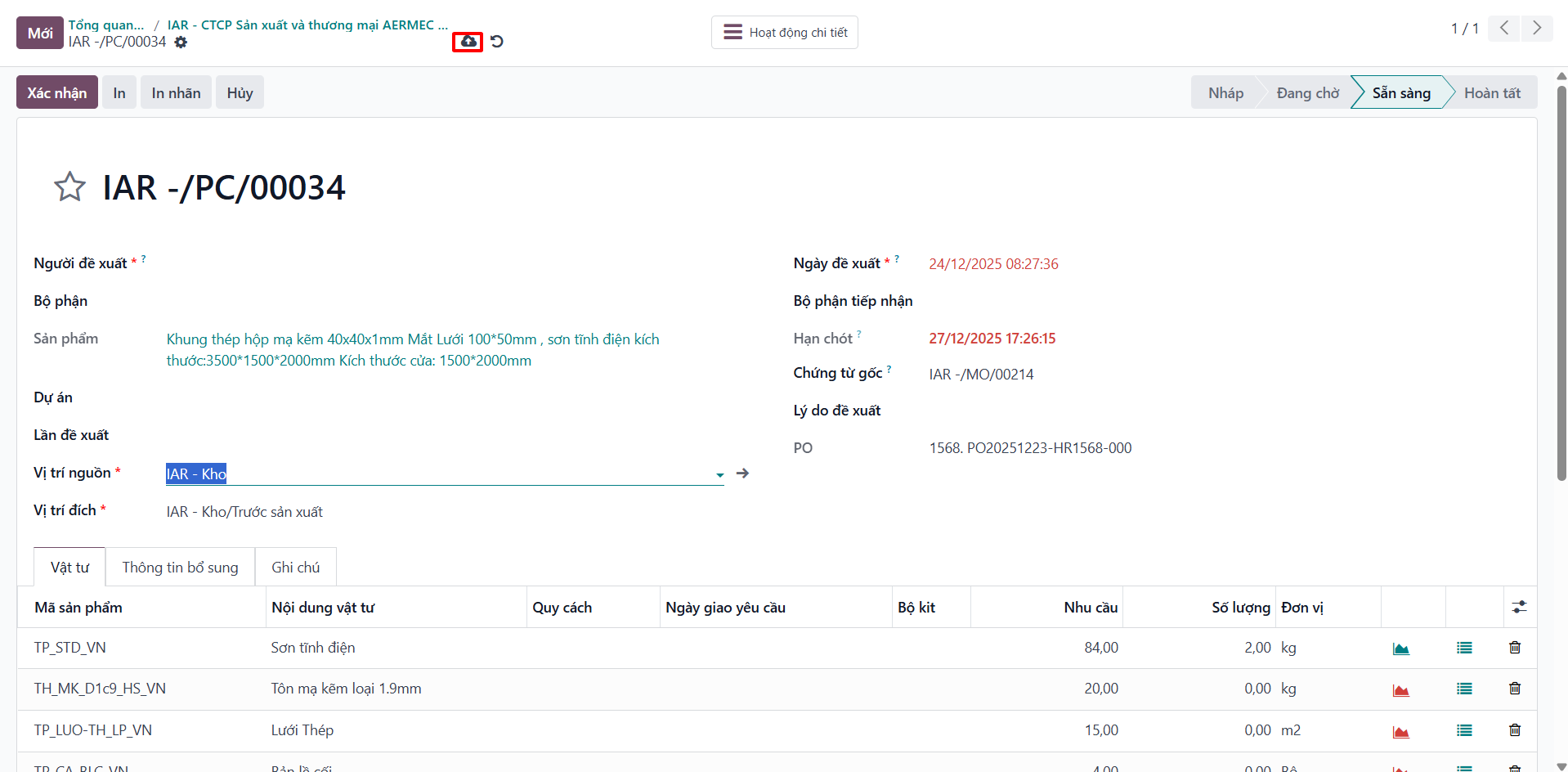The width and height of the screenshot is (1568, 772).
Task: Open the IAR - CTCP AERMEC breadcrumb link
Action: (x=307, y=25)
